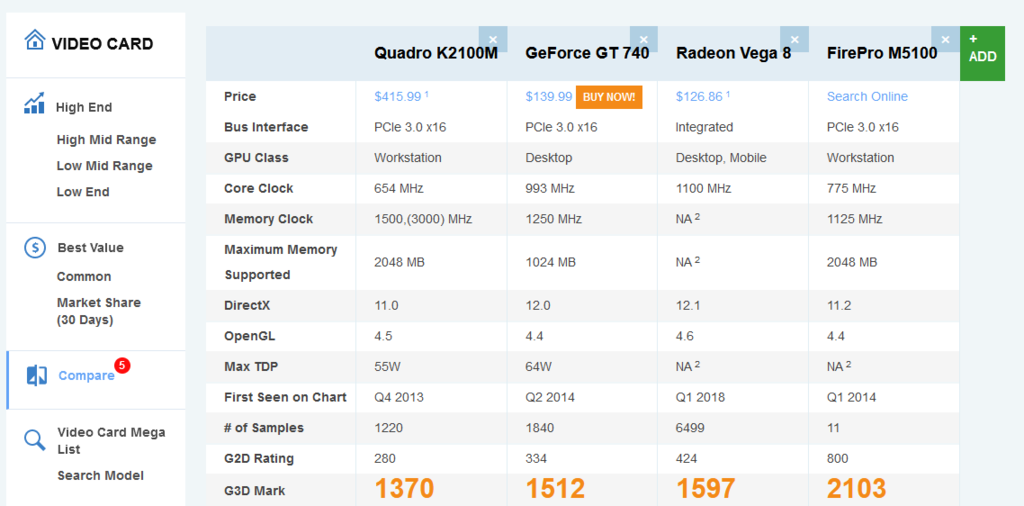
Task: Click the Maximum Memory Supported label
Action: coord(281,262)
